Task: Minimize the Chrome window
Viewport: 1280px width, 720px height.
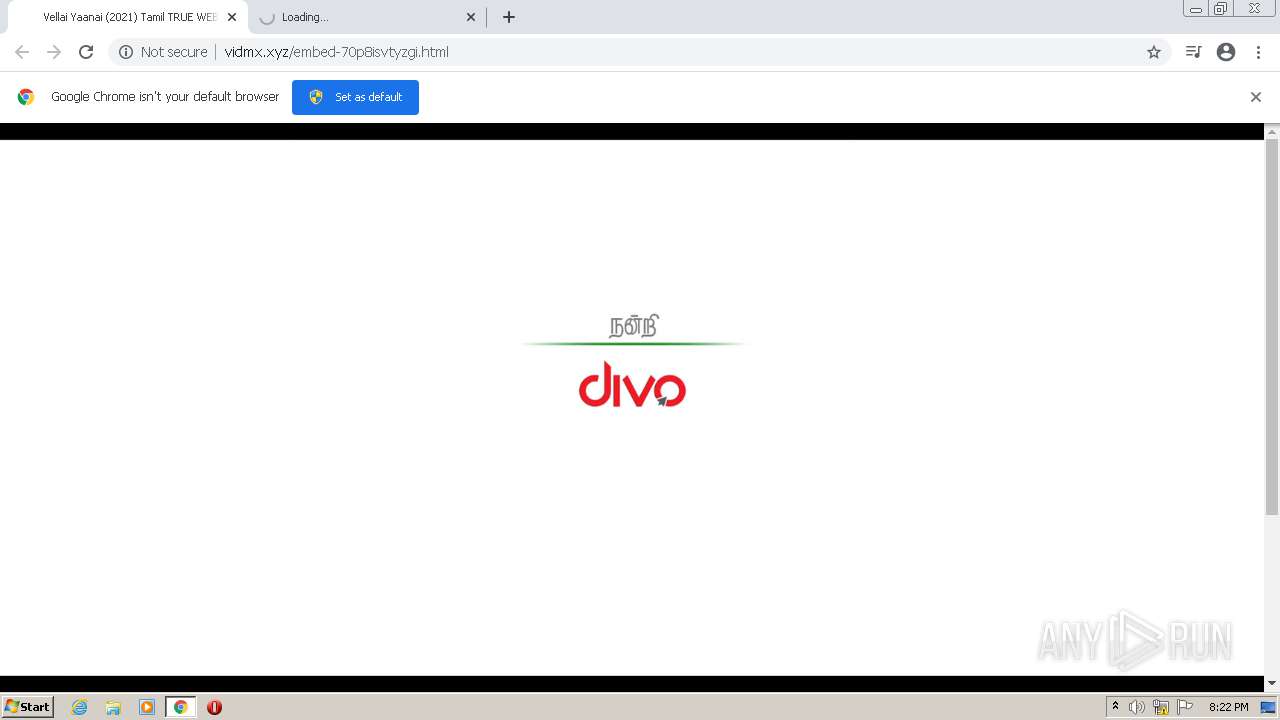Action: pyautogui.click(x=1196, y=9)
